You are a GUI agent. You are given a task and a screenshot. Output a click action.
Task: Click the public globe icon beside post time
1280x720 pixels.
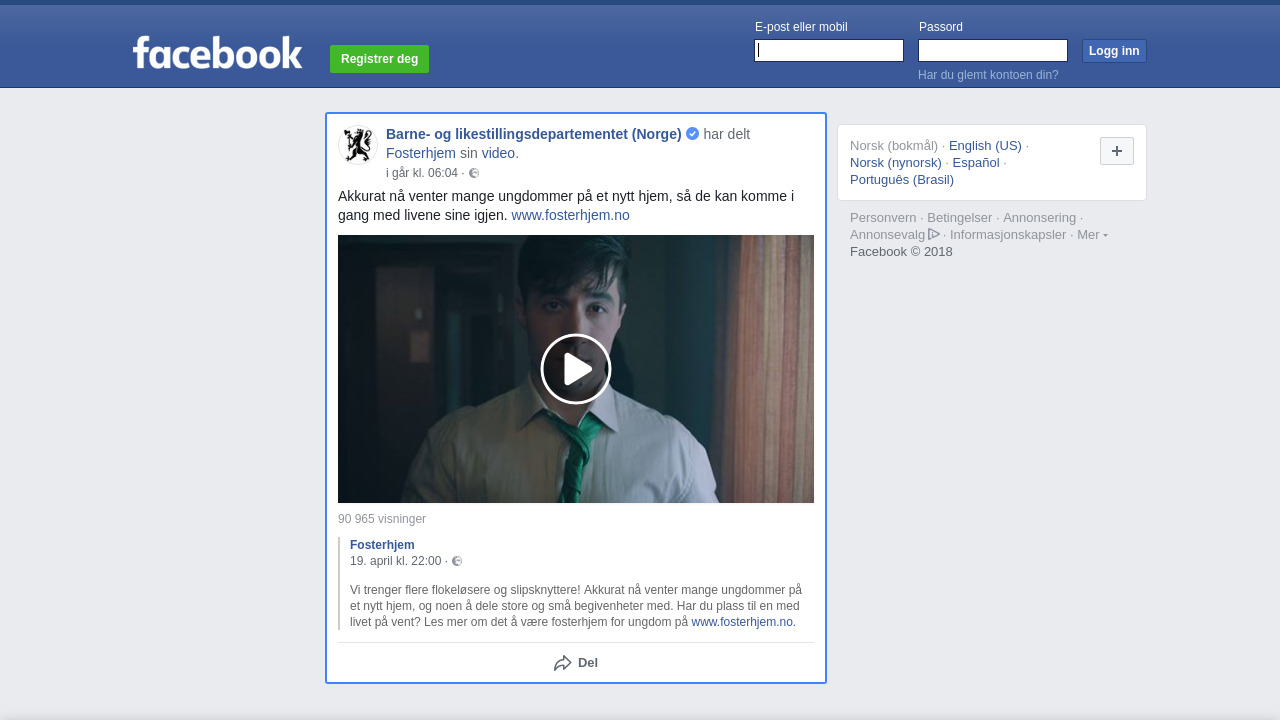pyautogui.click(x=474, y=173)
